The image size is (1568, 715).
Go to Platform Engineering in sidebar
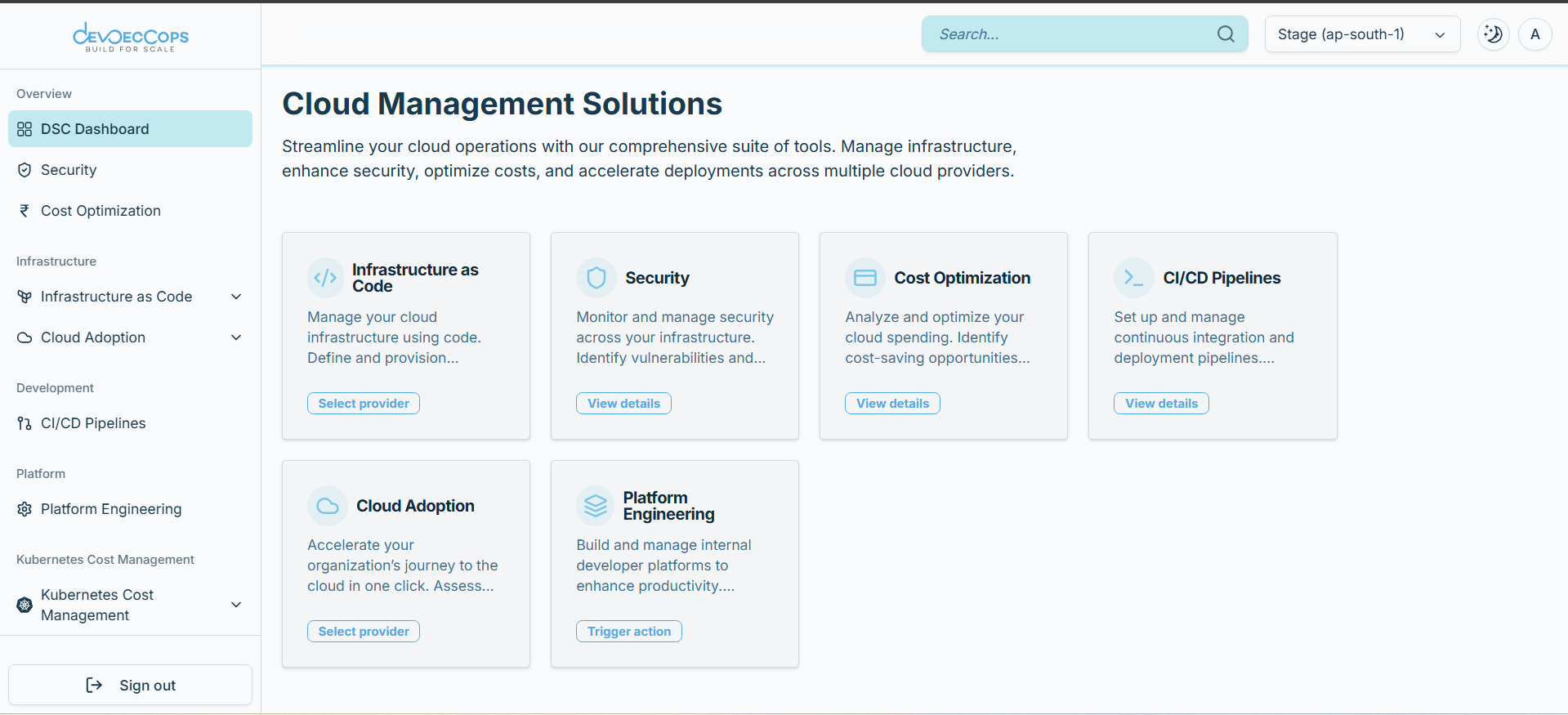pyautogui.click(x=111, y=509)
